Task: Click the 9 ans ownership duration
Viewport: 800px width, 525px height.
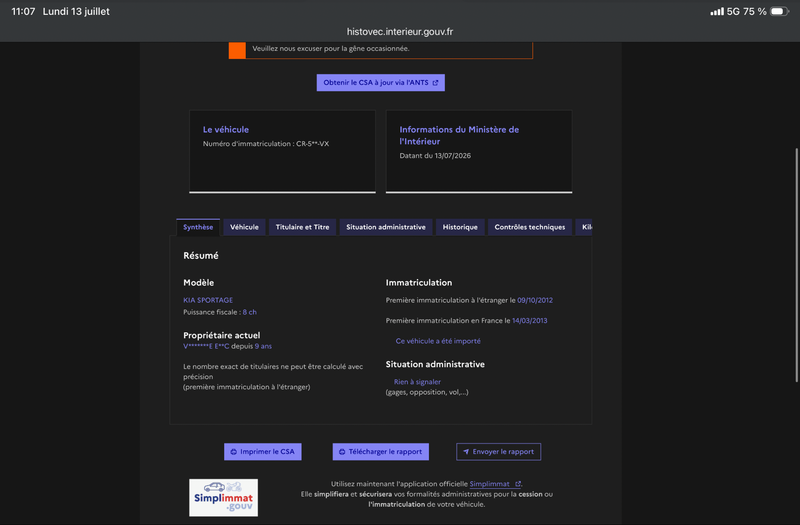Action: click(x=263, y=346)
